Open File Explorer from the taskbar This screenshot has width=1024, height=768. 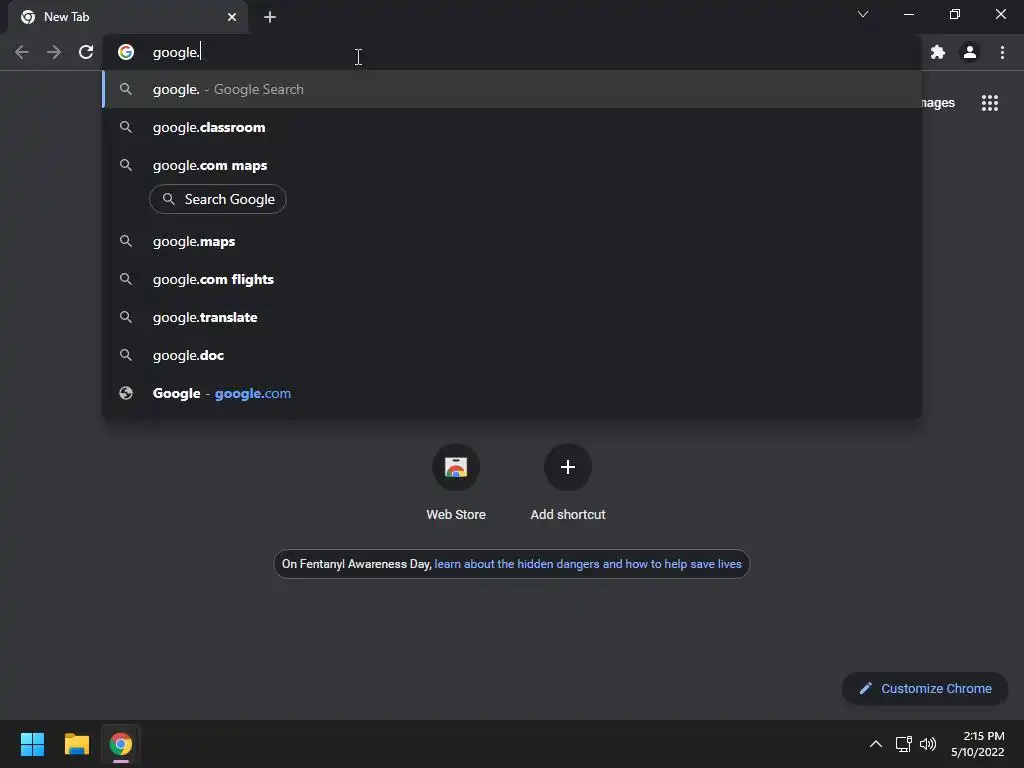(76, 744)
